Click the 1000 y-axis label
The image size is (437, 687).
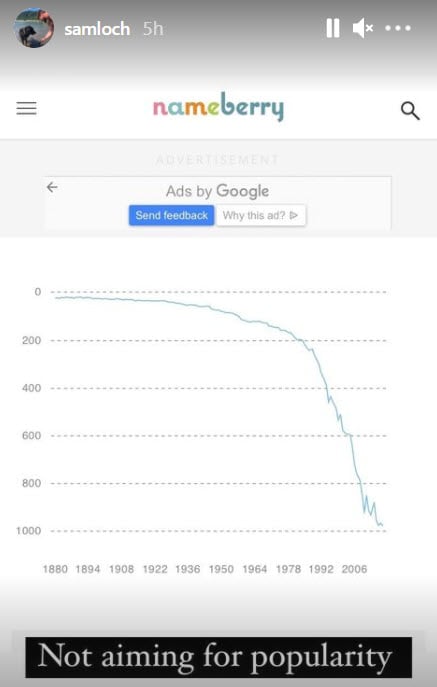pos(28,531)
